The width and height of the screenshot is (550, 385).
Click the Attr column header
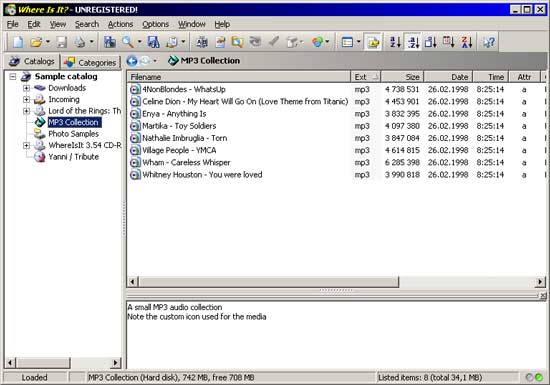[524, 77]
